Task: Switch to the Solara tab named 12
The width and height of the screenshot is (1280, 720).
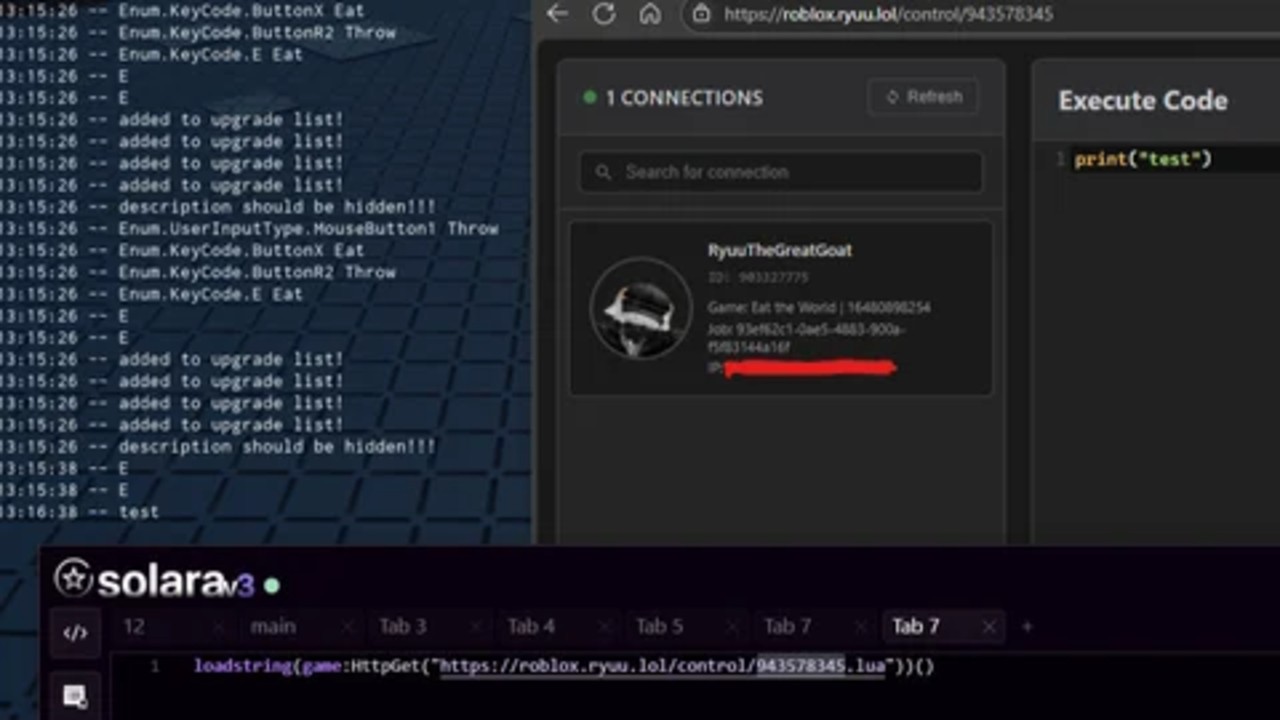Action: 134,627
